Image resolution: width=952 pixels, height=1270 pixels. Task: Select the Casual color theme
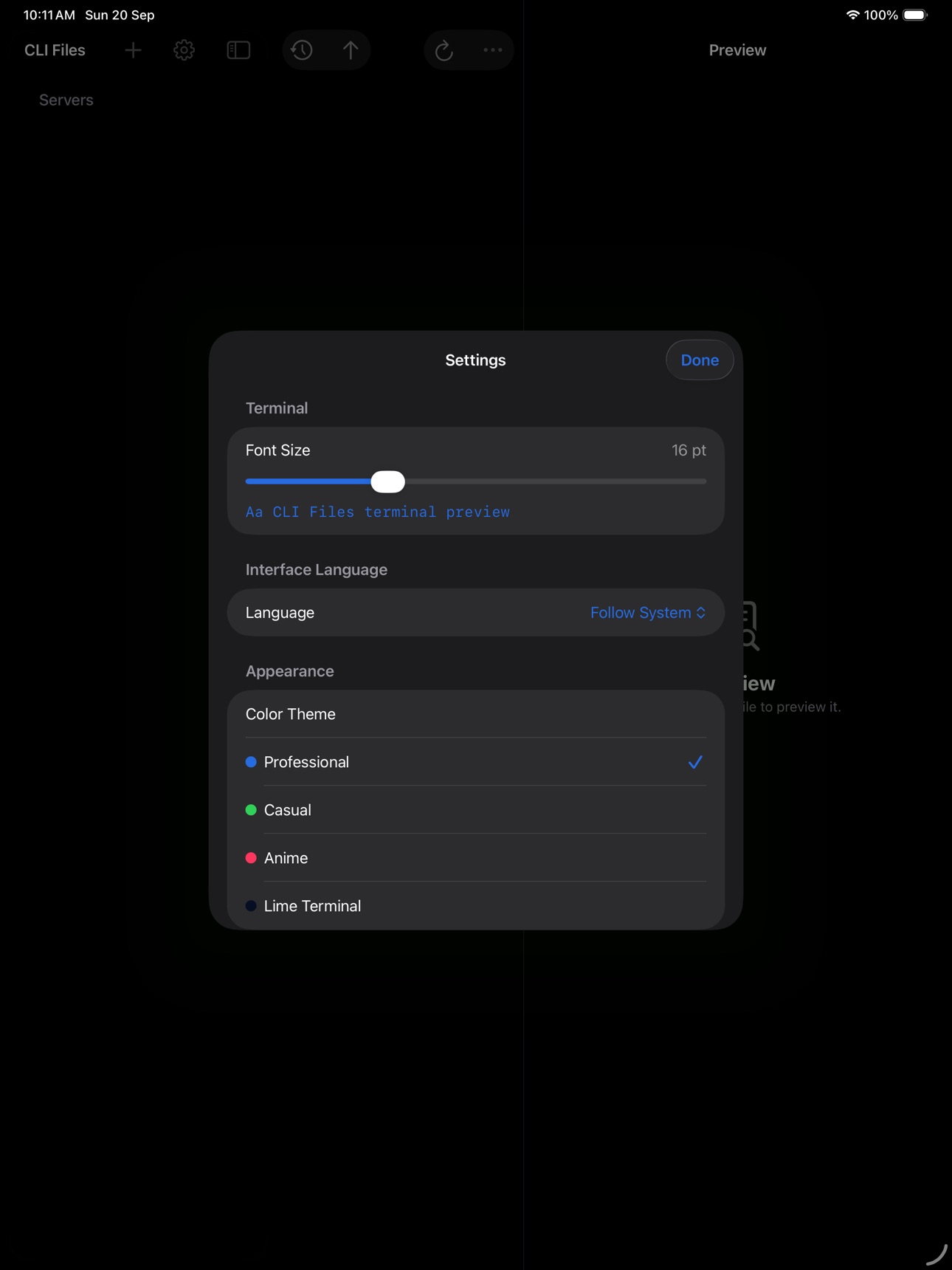coord(476,810)
